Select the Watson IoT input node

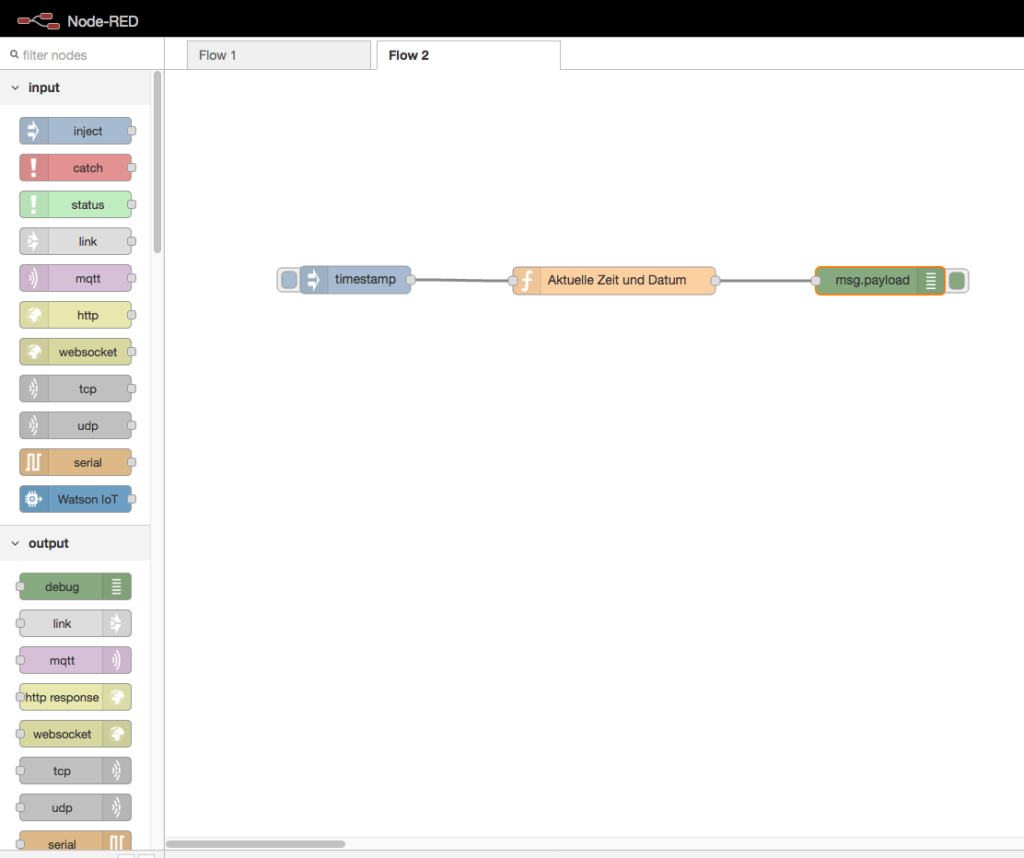tap(75, 500)
